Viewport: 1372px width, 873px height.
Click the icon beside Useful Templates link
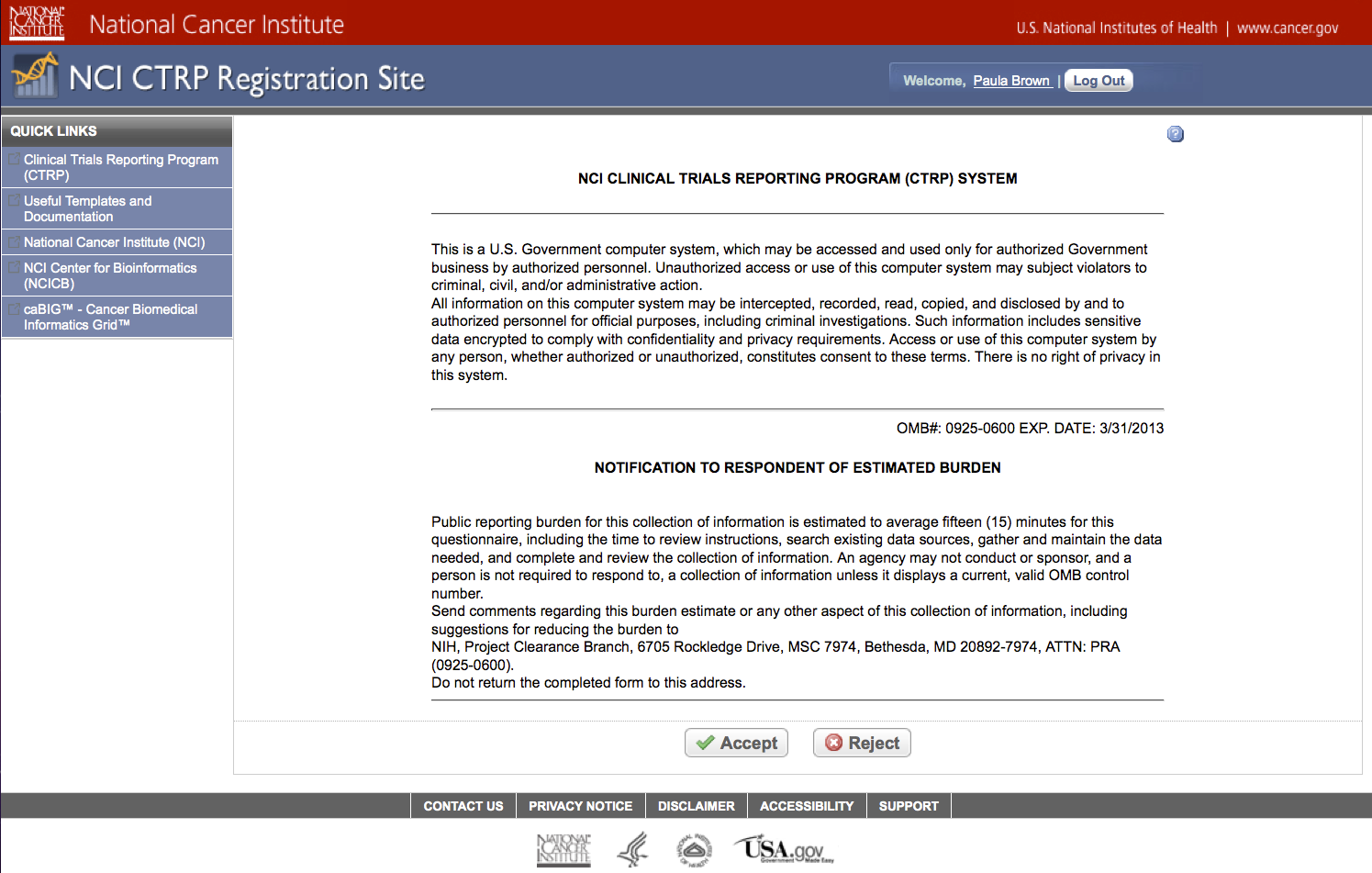tap(14, 201)
